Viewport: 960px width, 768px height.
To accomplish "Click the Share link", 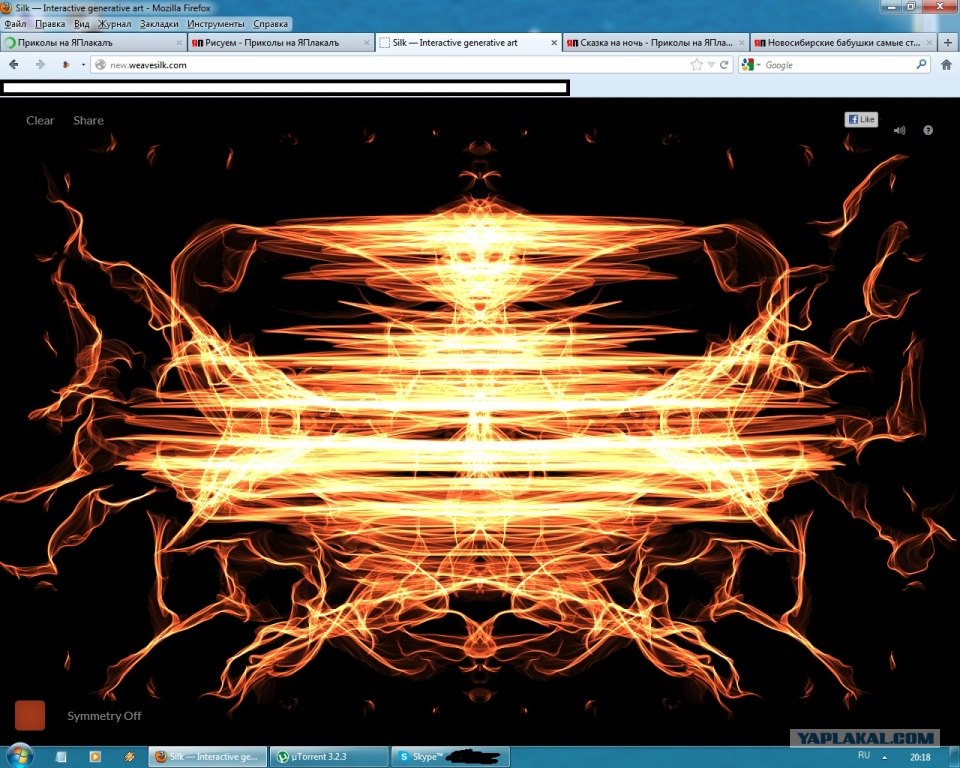I will coord(88,120).
